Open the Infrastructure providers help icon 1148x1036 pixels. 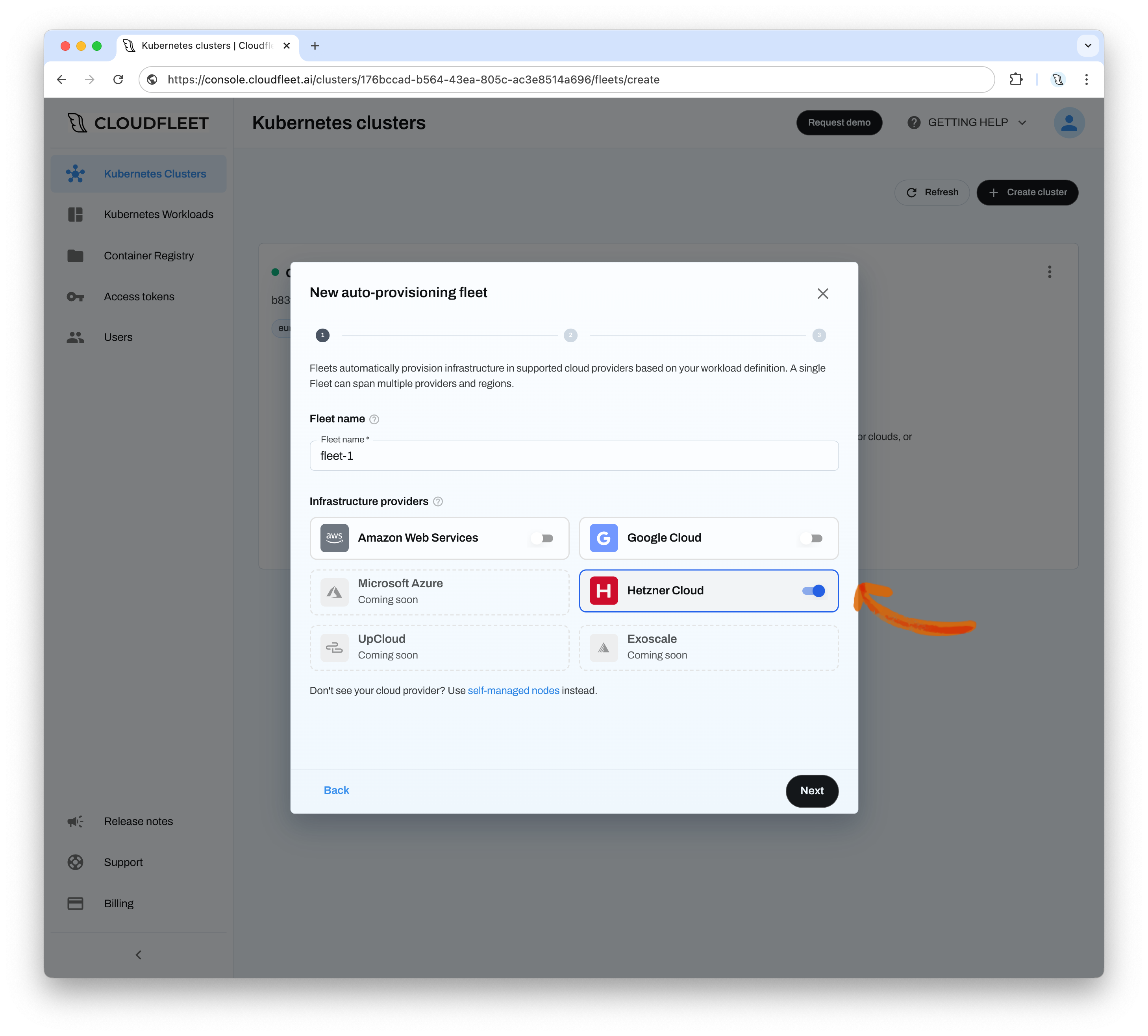(x=438, y=501)
